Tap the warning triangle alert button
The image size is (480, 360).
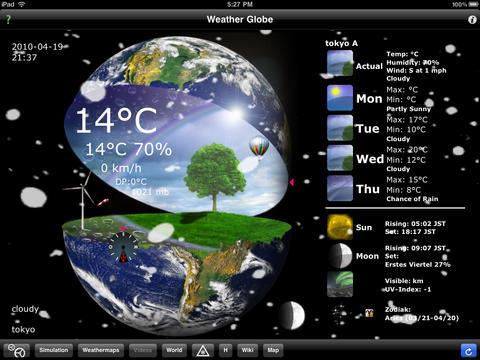pyautogui.click(x=203, y=351)
